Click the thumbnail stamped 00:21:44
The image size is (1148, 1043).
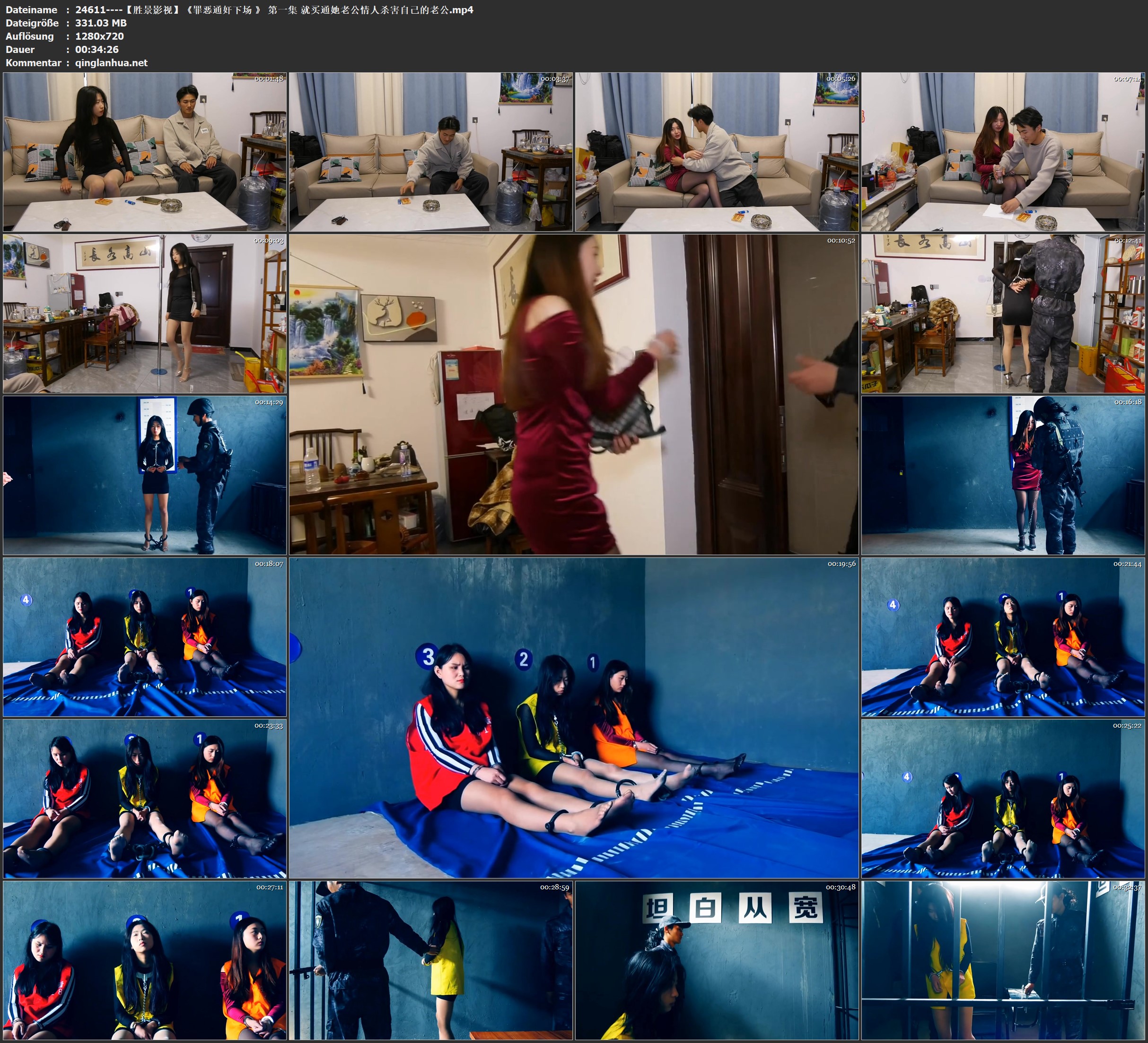click(x=1003, y=636)
